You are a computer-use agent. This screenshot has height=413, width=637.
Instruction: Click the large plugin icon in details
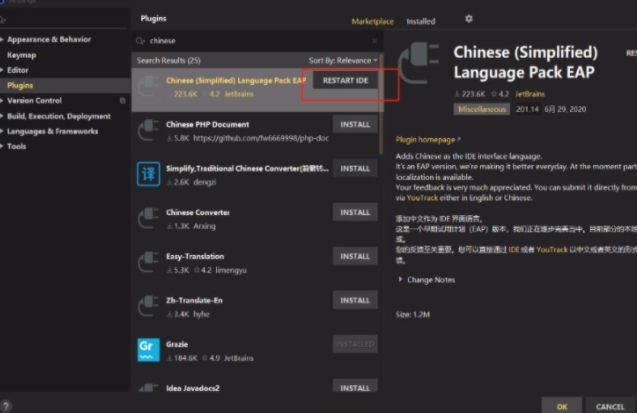point(419,63)
